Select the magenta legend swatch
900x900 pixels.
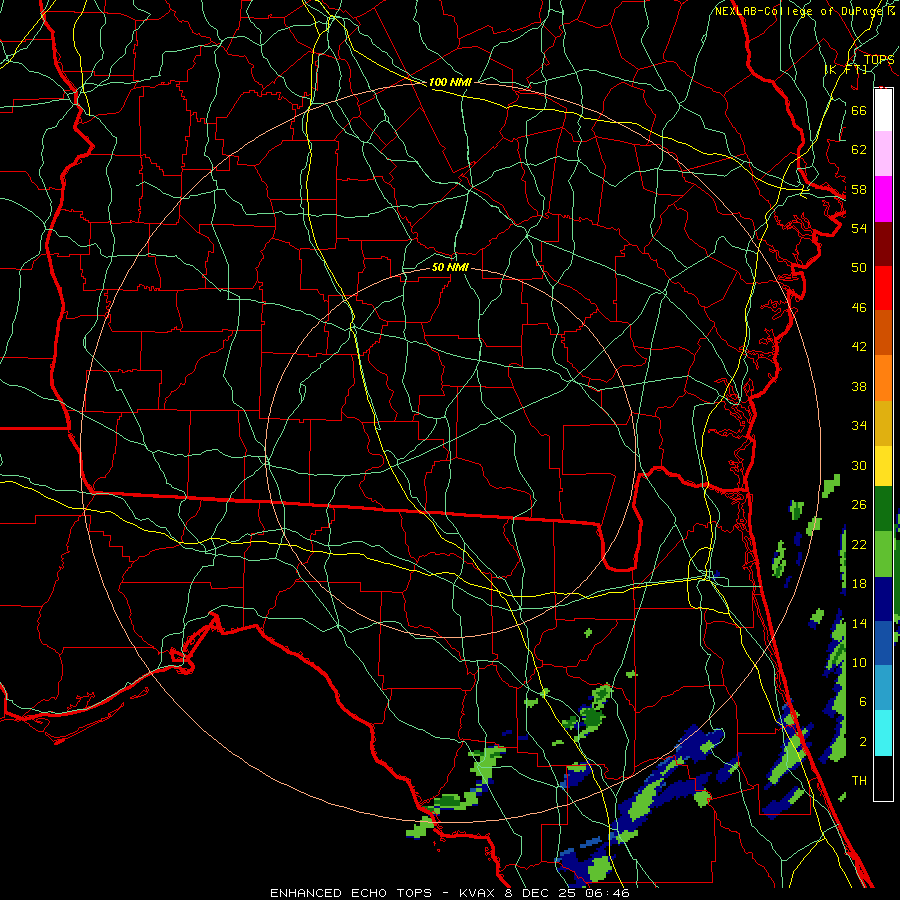pos(883,199)
